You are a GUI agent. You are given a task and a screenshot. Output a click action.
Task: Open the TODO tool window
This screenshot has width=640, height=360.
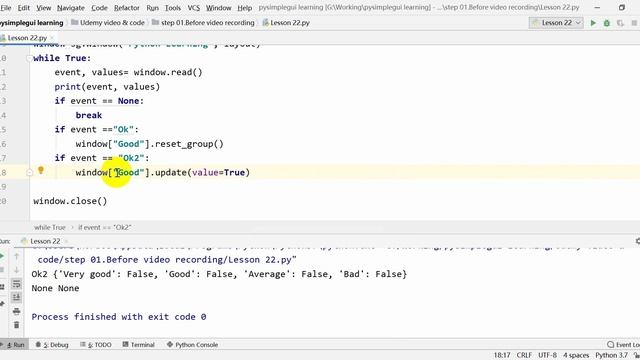96,344
